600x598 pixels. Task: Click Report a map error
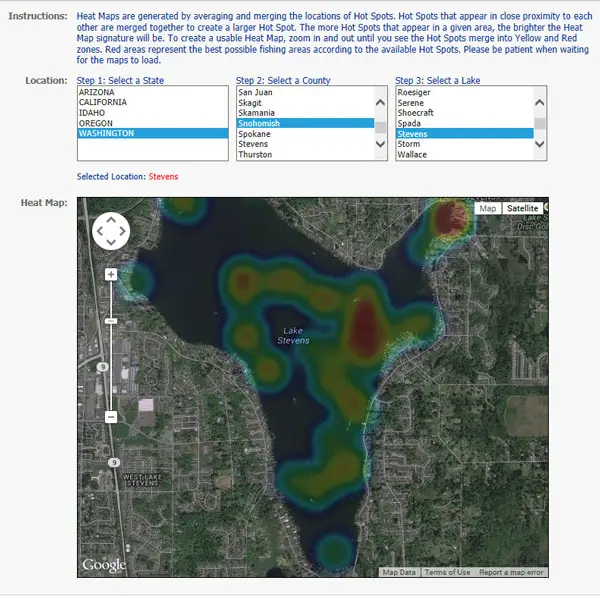(x=511, y=572)
